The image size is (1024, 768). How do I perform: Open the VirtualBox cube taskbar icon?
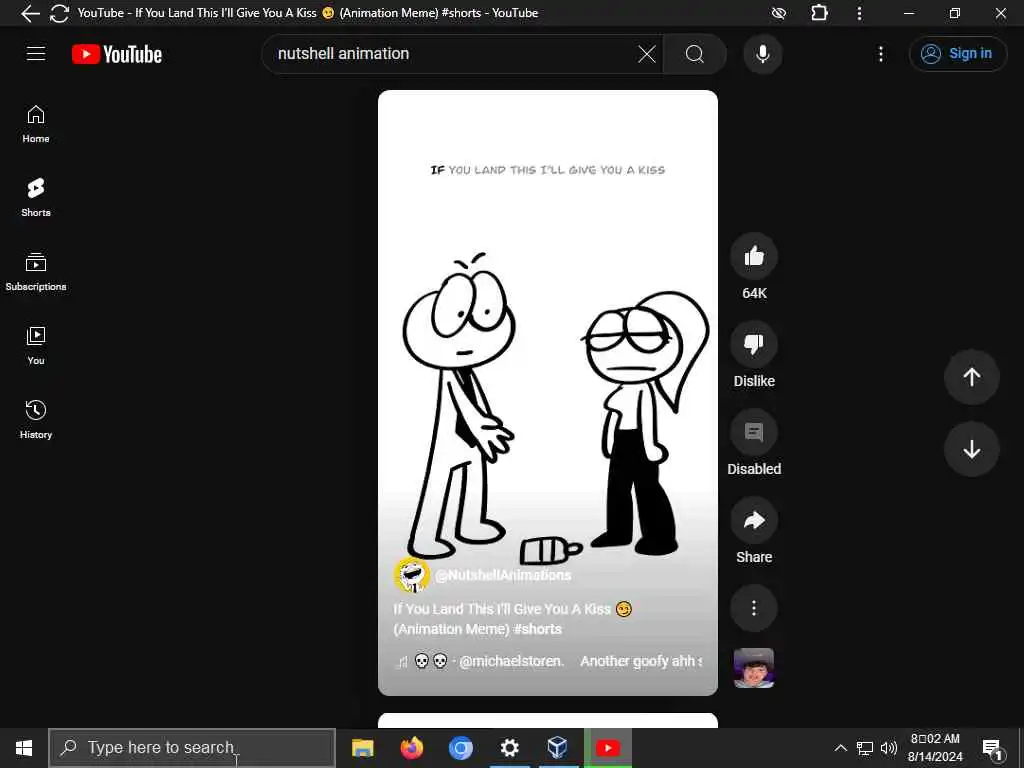point(558,748)
